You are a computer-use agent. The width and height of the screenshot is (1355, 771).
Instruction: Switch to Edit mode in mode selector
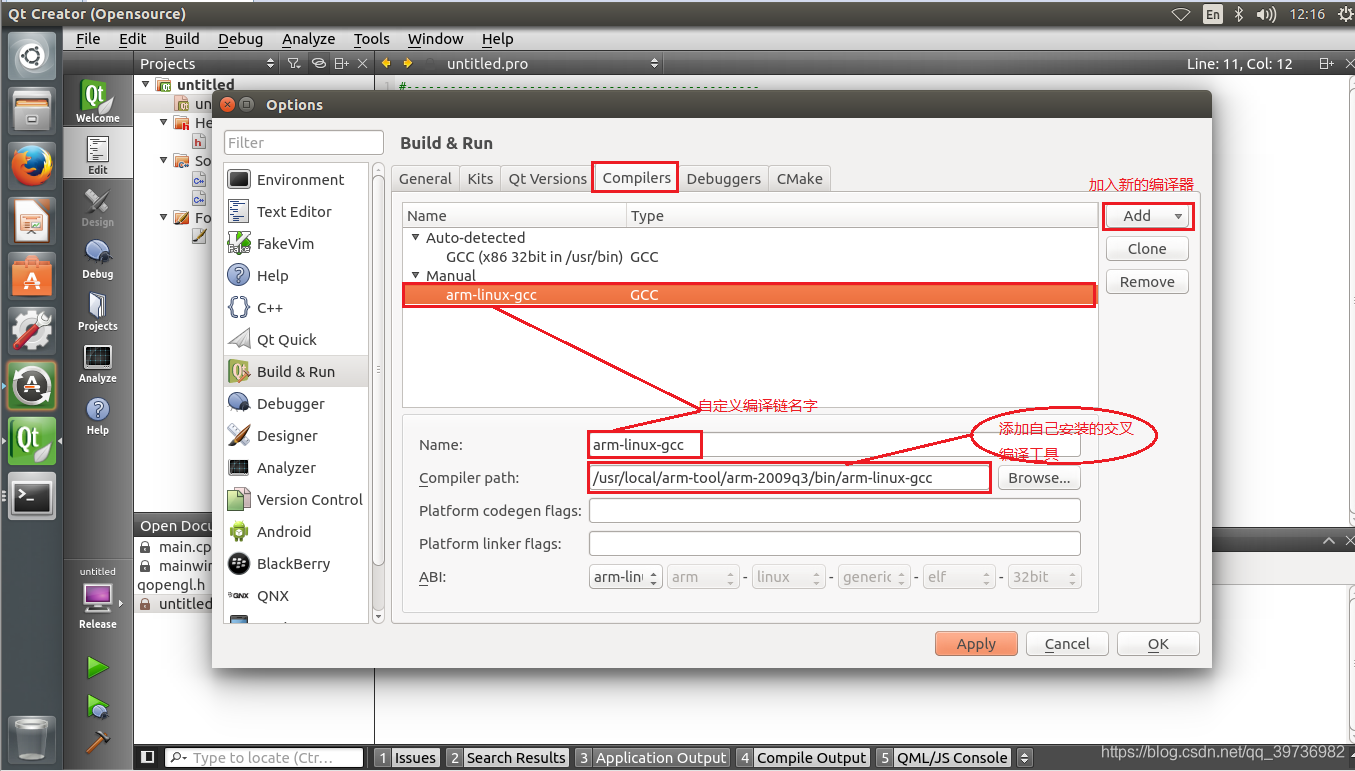pos(97,155)
